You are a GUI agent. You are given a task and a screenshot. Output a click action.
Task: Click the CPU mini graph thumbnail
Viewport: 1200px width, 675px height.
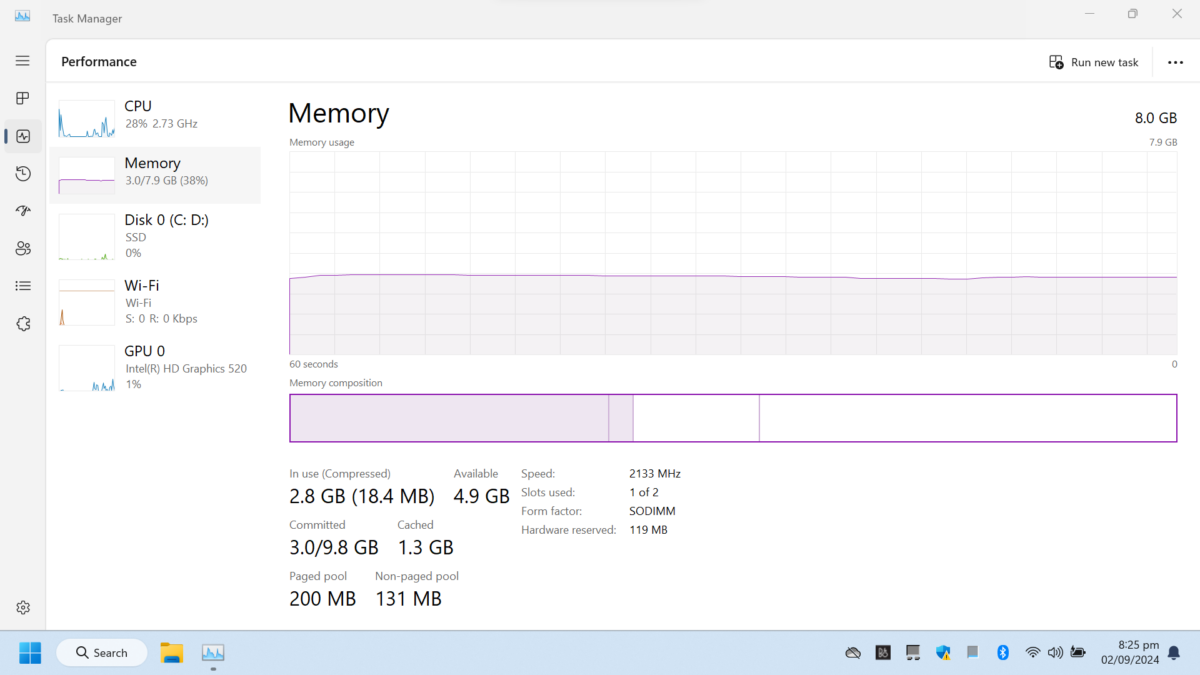(x=87, y=119)
